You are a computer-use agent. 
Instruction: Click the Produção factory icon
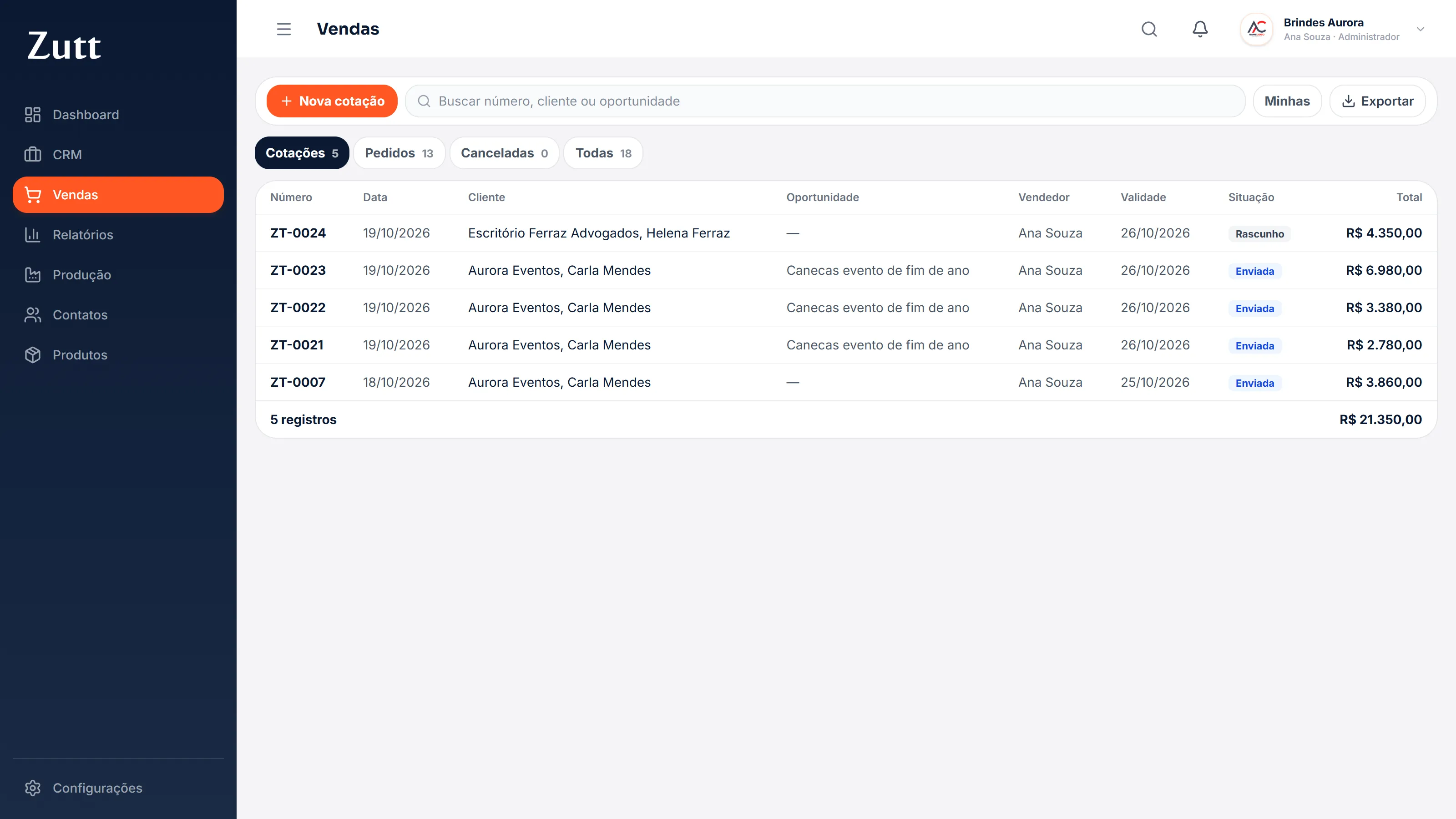click(x=33, y=275)
